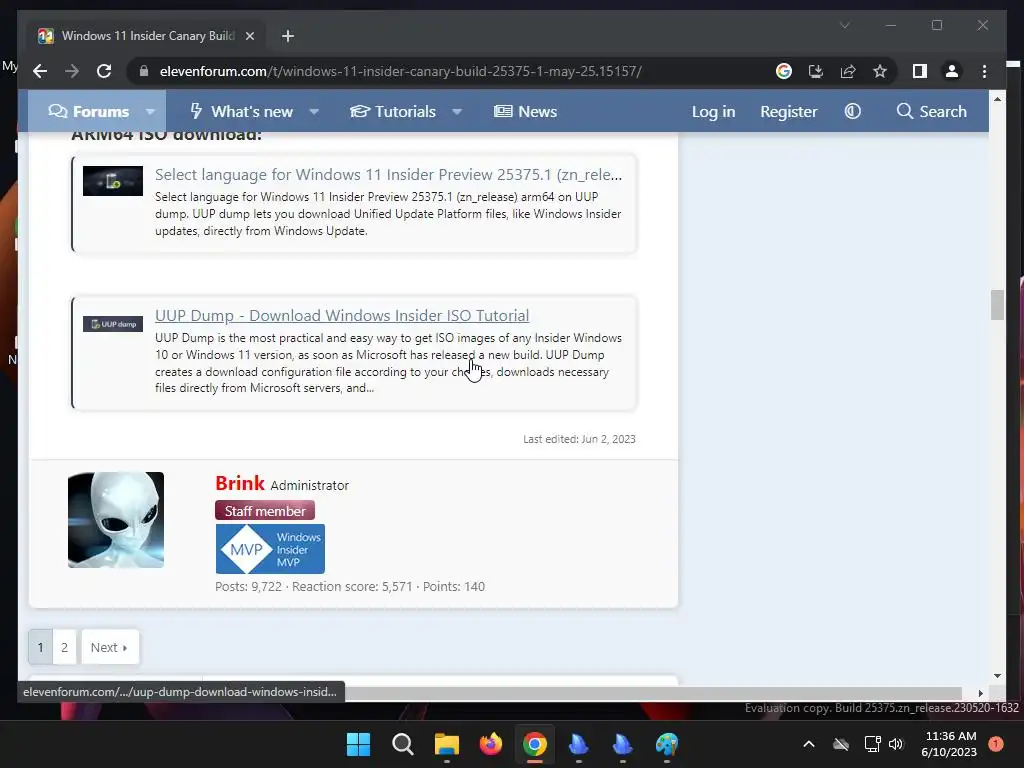Click Register link

coord(788,112)
